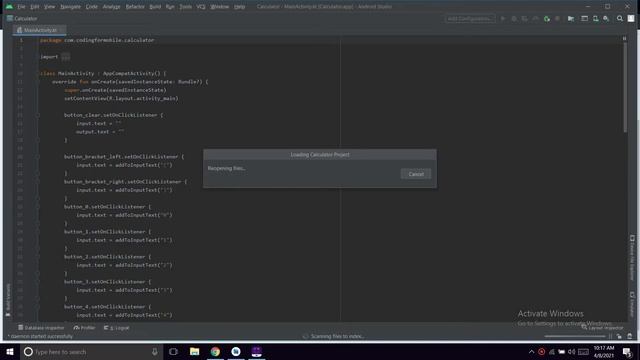Collapse the onCreate function fold marker
The height and width of the screenshot is (360, 640).
click(37, 82)
